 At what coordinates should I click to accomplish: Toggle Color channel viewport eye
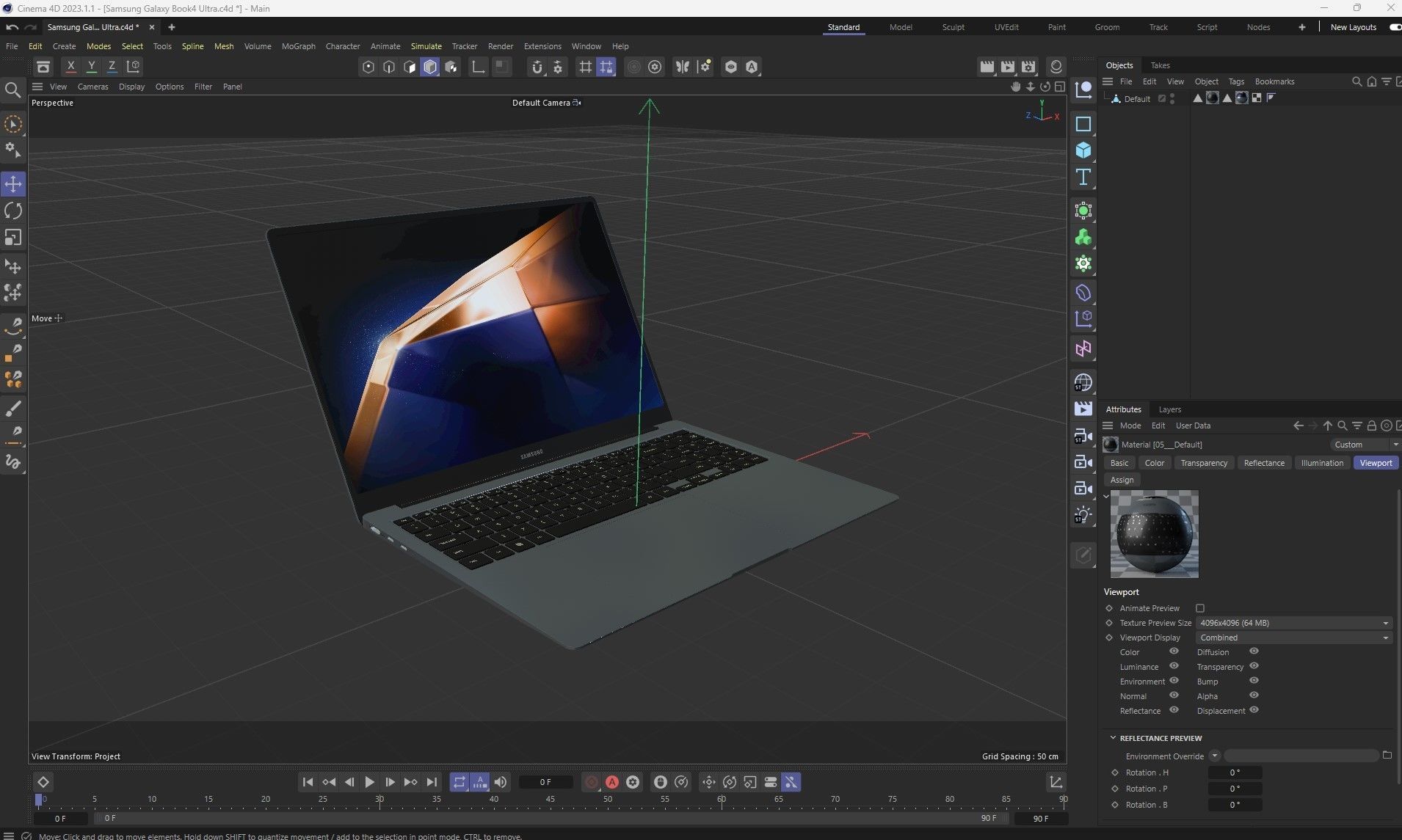1174,651
